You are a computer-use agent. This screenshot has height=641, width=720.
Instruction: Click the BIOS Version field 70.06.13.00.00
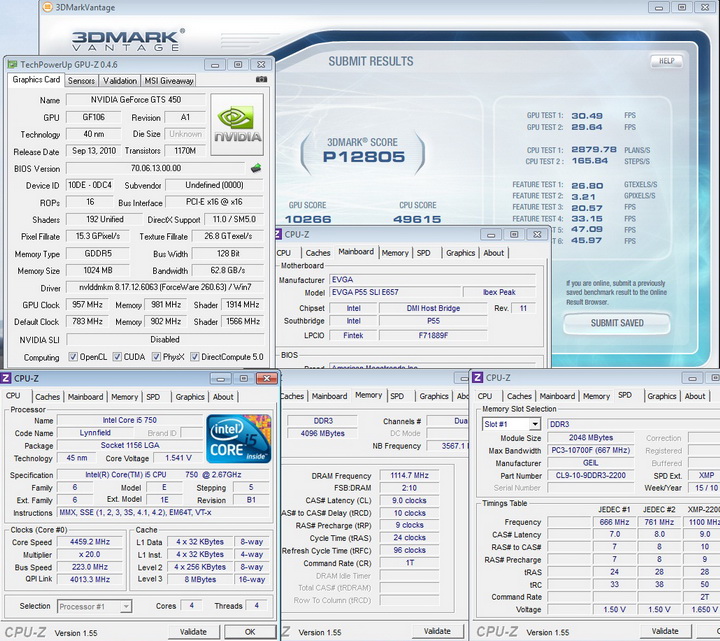tap(156, 169)
